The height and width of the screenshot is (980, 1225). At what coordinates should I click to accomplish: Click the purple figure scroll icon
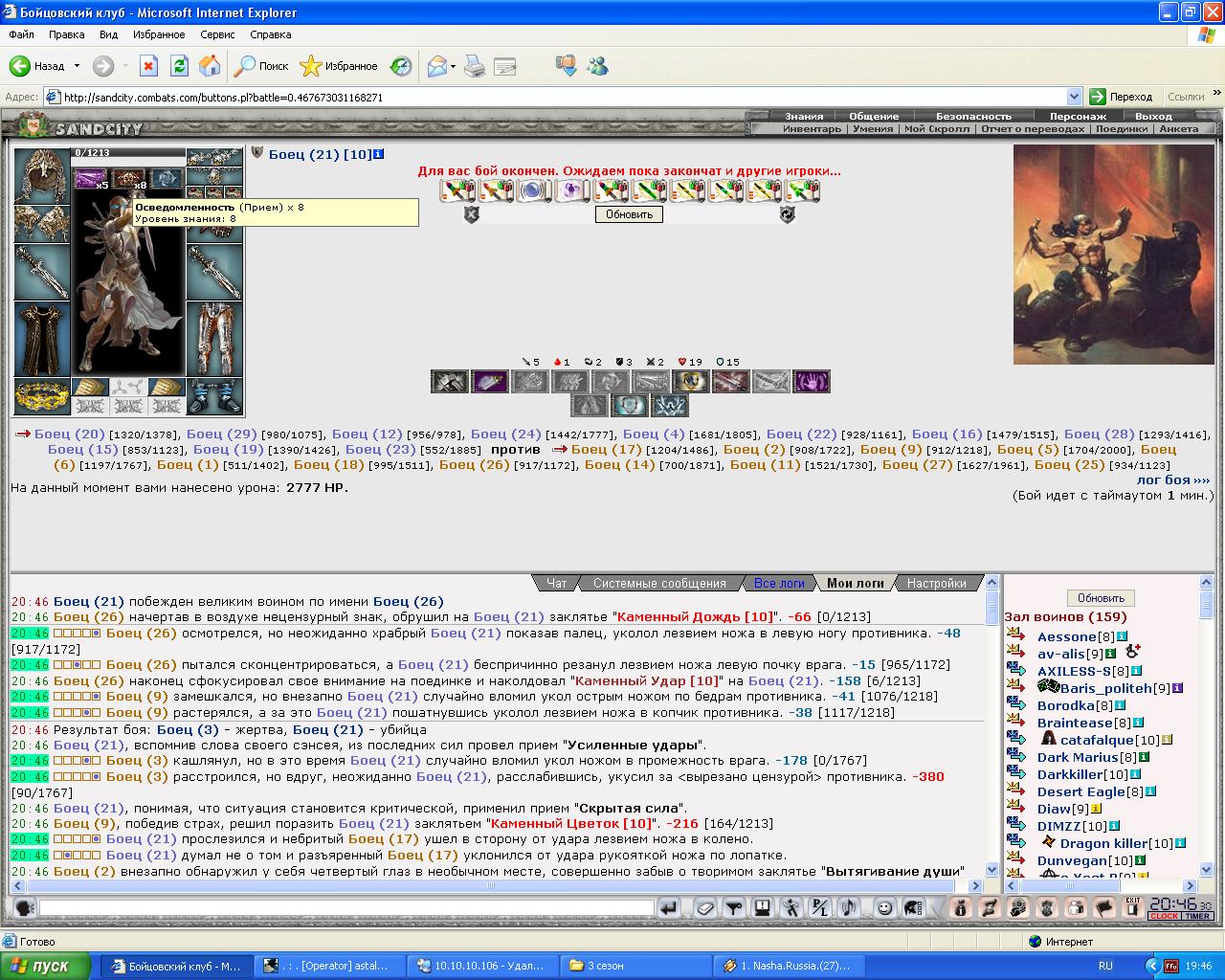coord(572,190)
